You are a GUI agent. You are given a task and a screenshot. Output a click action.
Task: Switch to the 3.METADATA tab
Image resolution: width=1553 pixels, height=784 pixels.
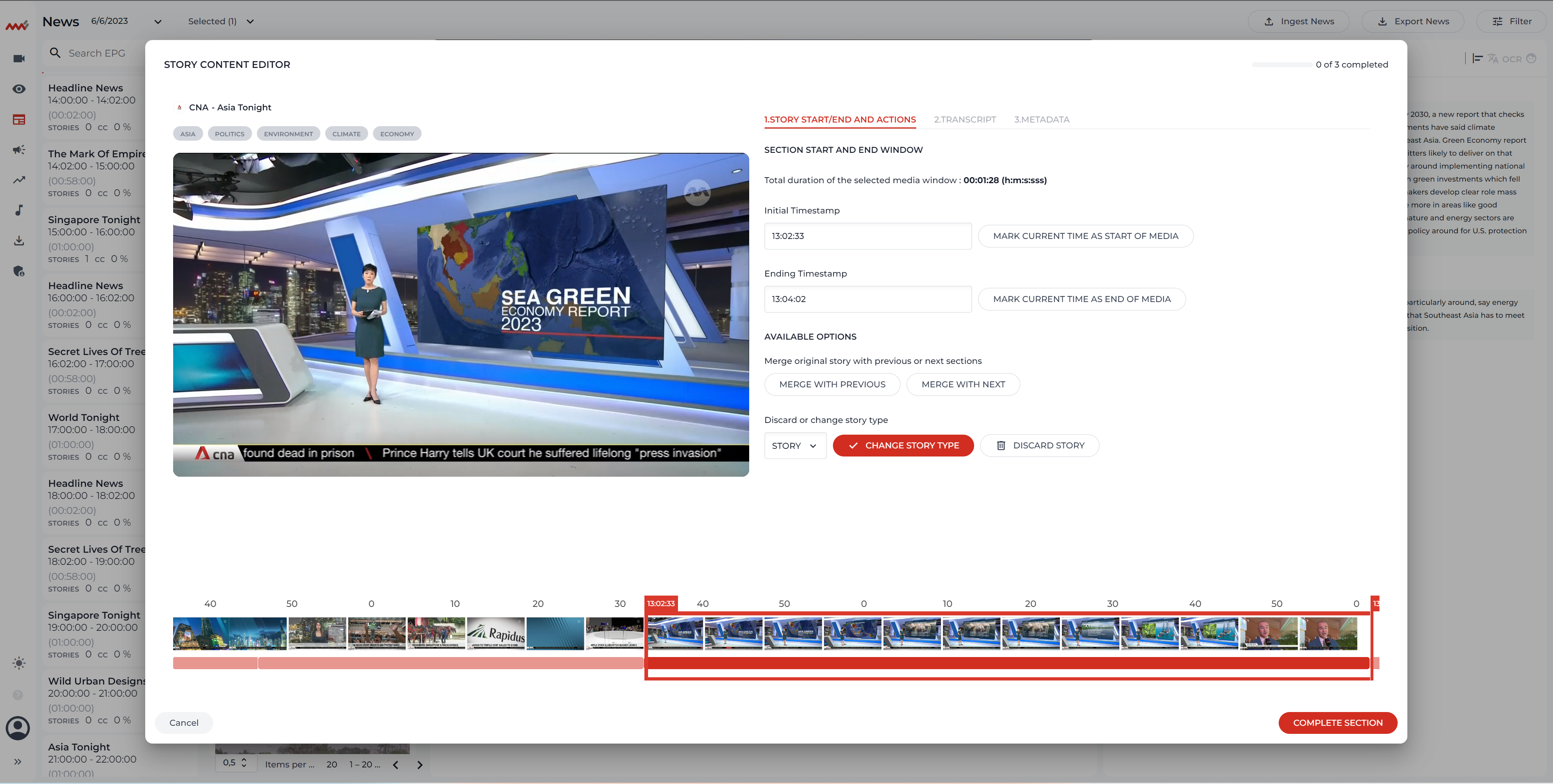[x=1041, y=119]
